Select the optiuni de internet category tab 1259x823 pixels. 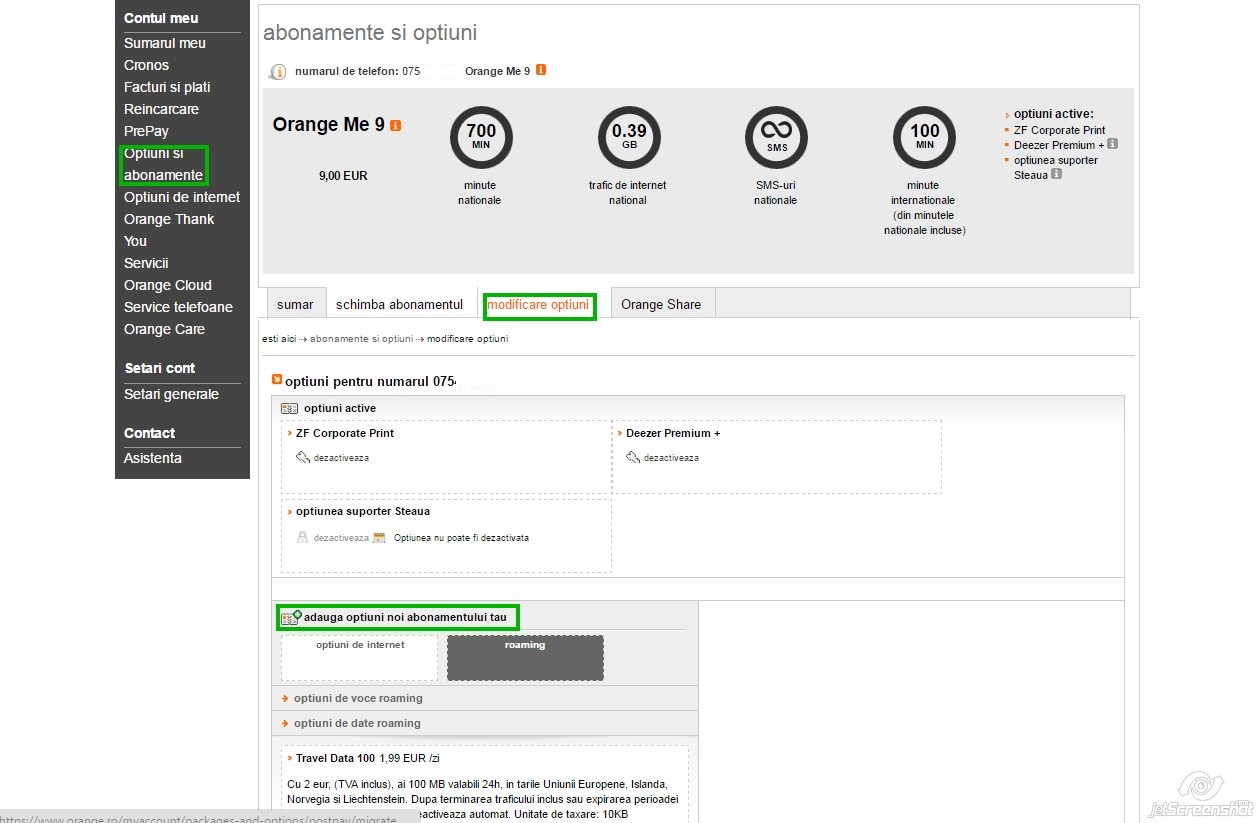tap(360, 658)
